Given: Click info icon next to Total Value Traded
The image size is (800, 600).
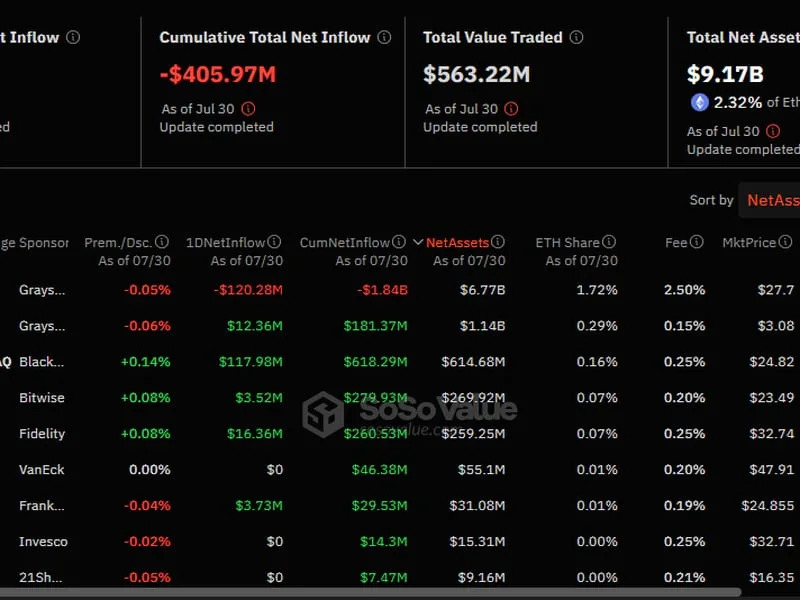Looking at the screenshot, I should point(577,37).
